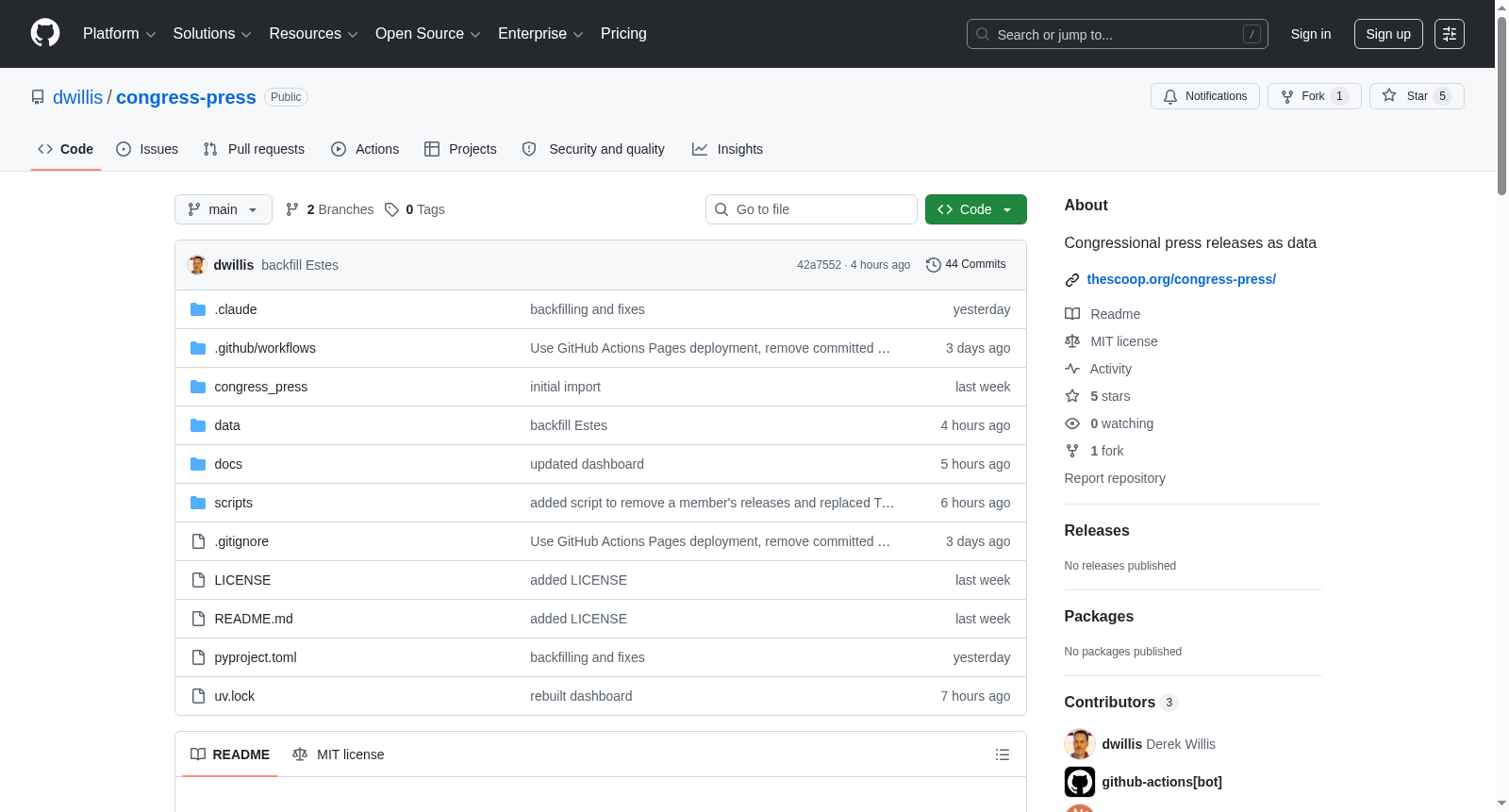Switch to the Projects tab

(460, 149)
